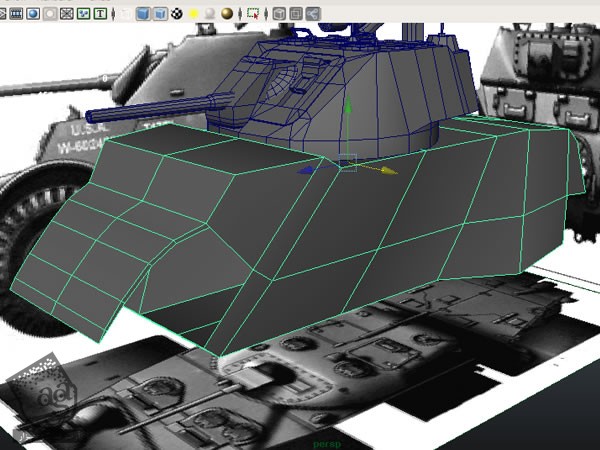This screenshot has width=600, height=450.
Task: Enable Use All Lights yellow icon
Action: pos(194,14)
